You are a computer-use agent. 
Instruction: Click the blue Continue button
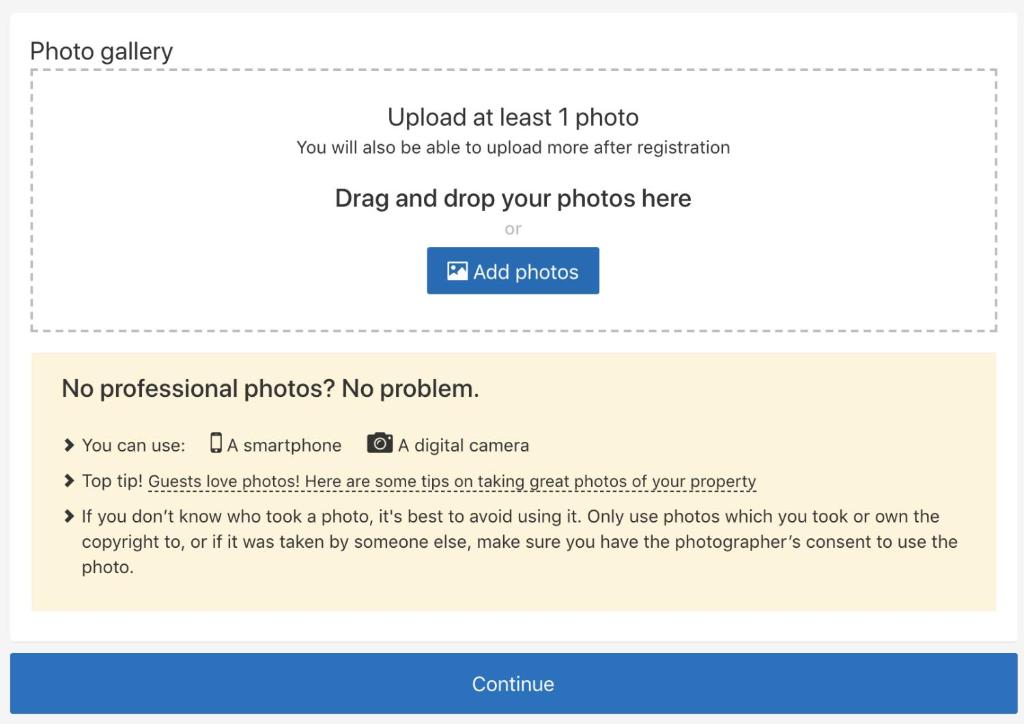tap(513, 684)
